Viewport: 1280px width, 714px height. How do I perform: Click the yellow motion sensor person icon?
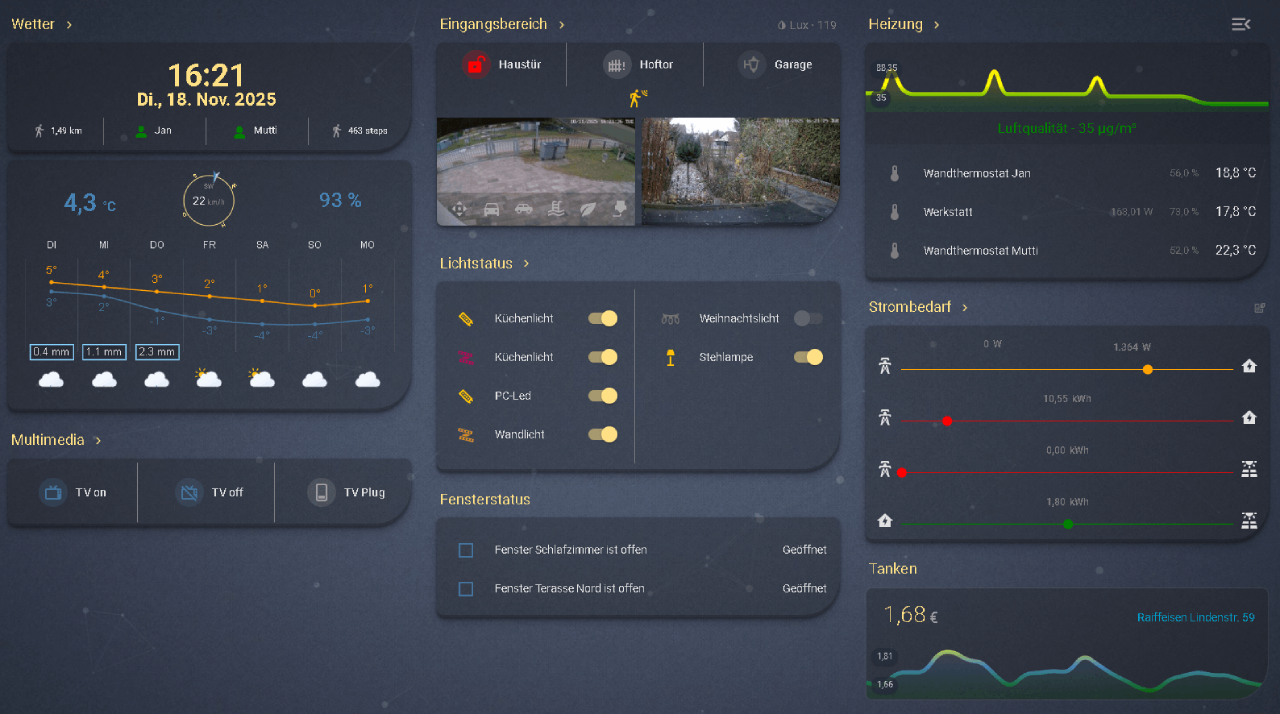(638, 98)
